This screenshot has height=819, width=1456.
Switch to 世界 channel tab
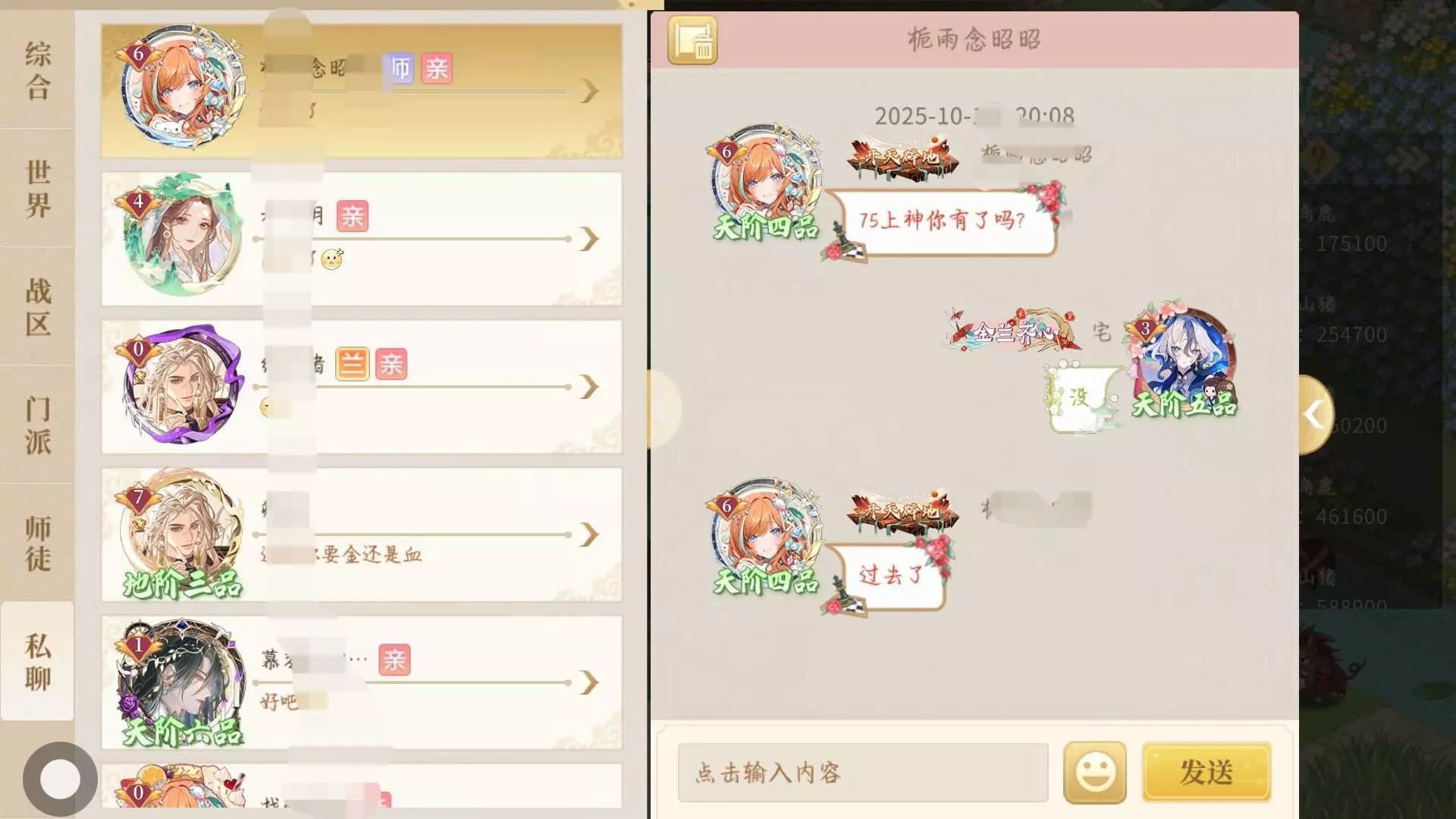(x=37, y=188)
